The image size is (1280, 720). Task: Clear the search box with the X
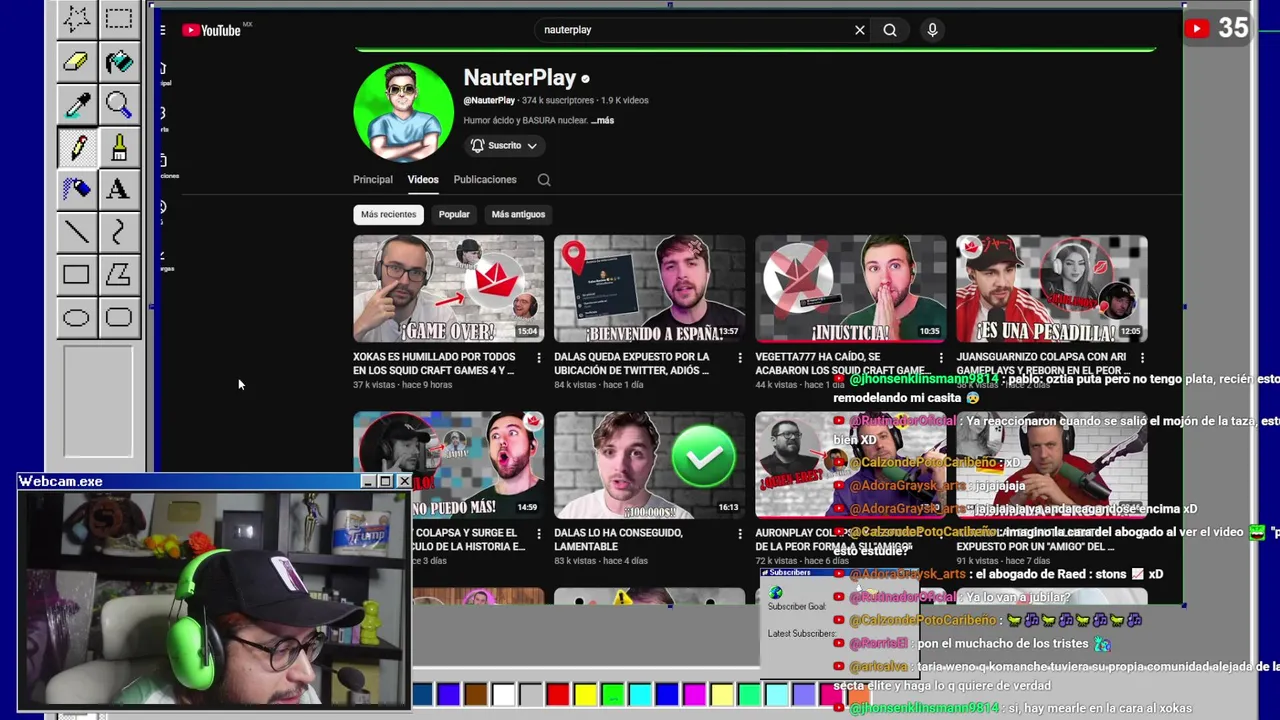[859, 30]
